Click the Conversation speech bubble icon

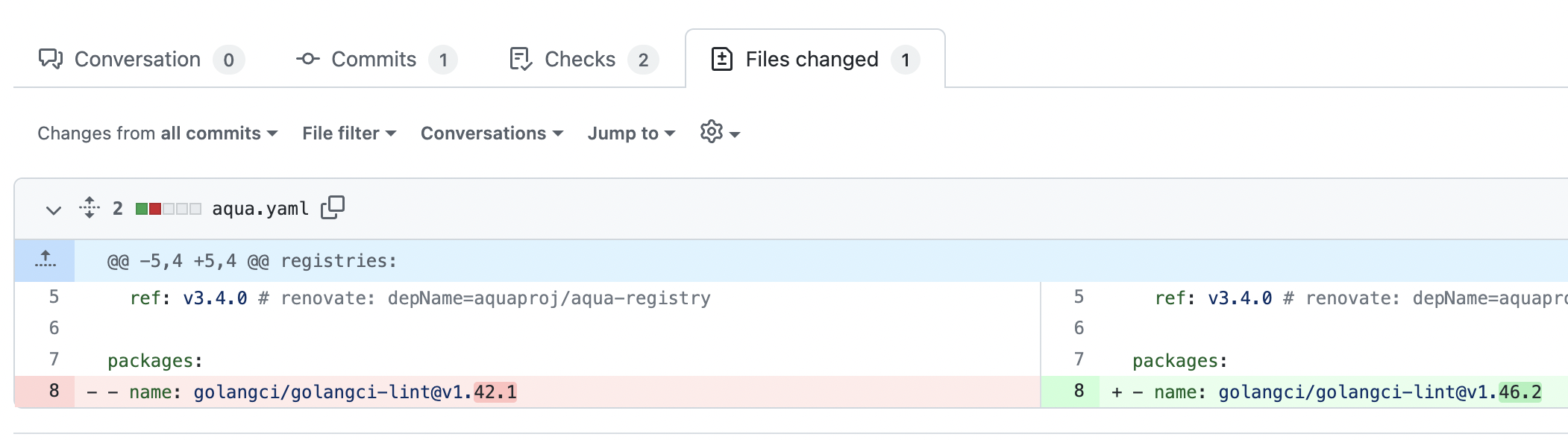coord(51,59)
